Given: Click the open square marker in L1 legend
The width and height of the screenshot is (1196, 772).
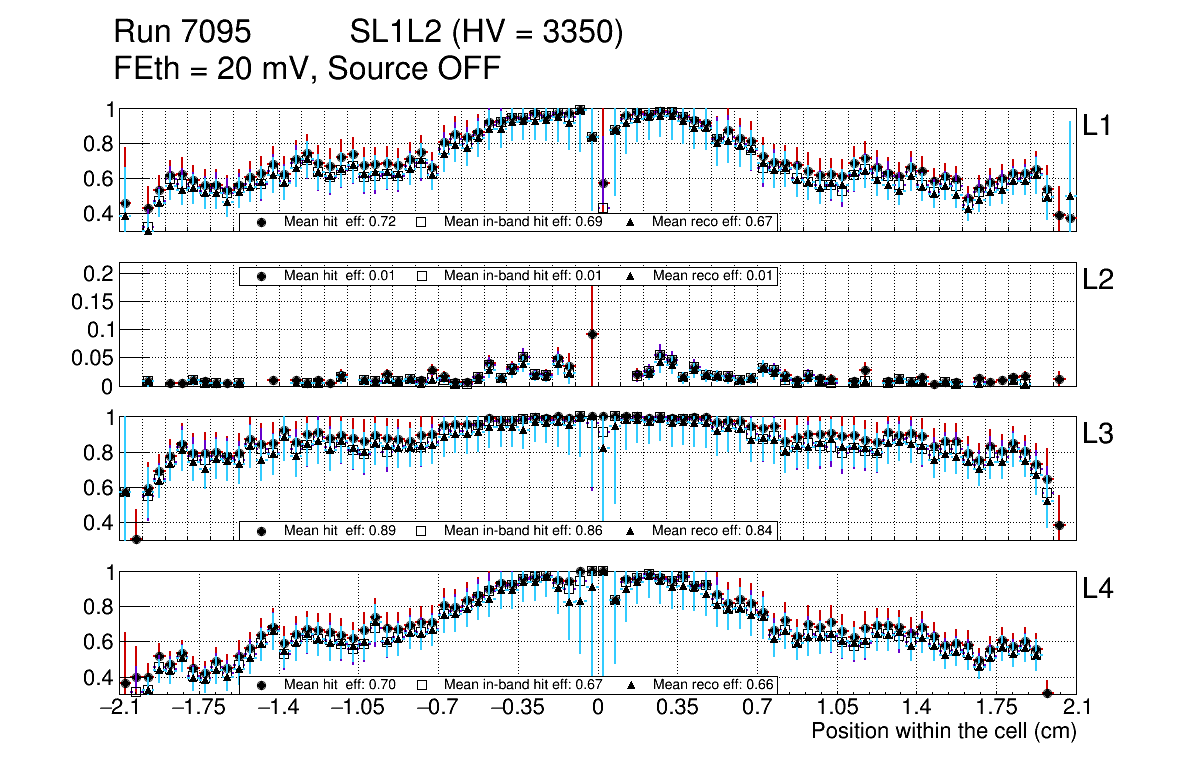Looking at the screenshot, I should point(421,222).
